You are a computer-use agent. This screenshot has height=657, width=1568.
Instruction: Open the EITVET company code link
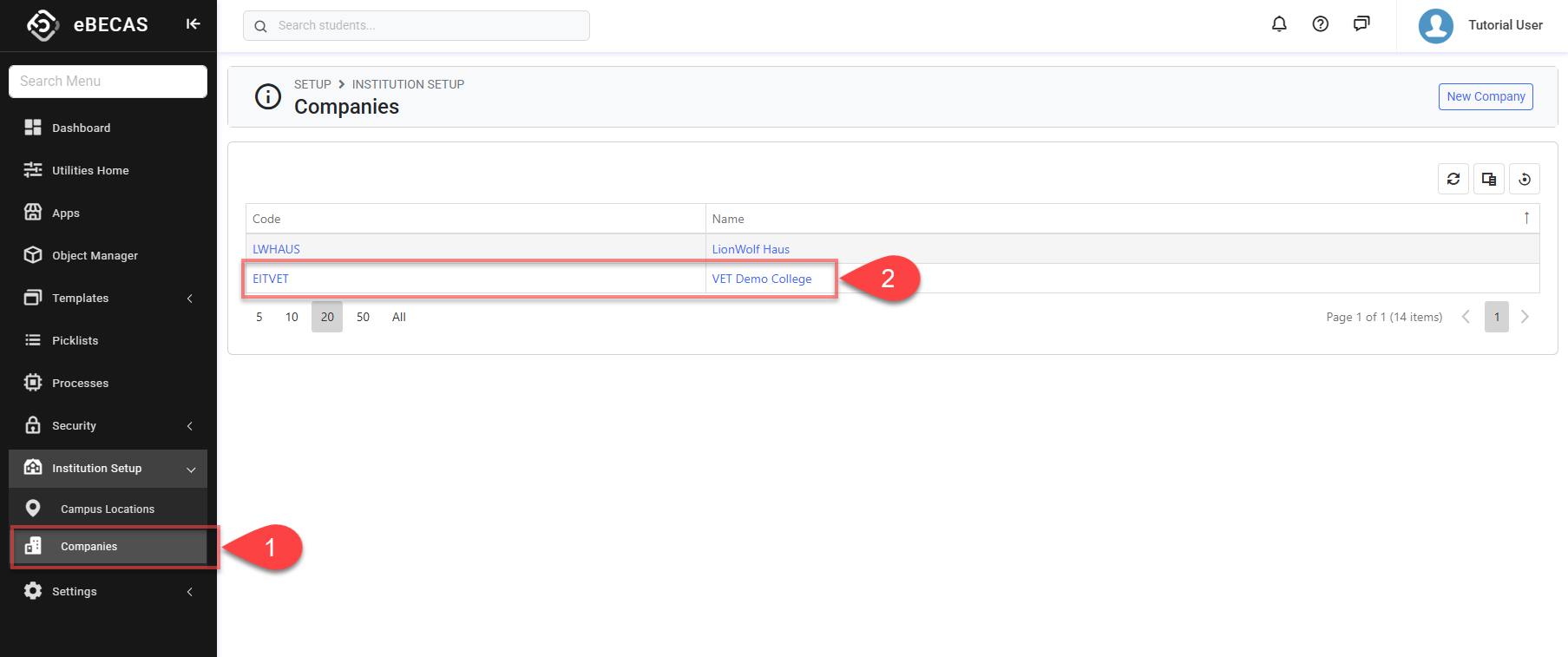(271, 279)
